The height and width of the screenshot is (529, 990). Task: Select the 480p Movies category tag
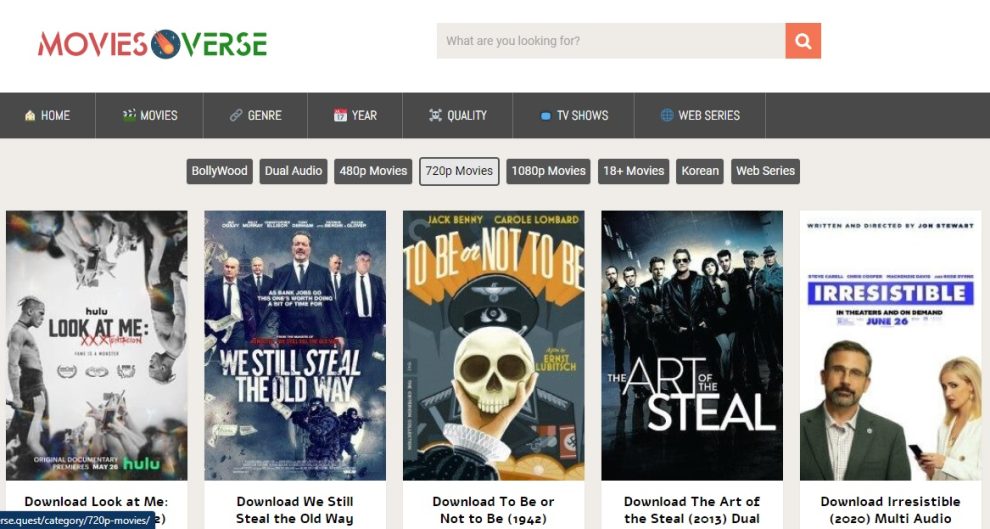click(373, 171)
